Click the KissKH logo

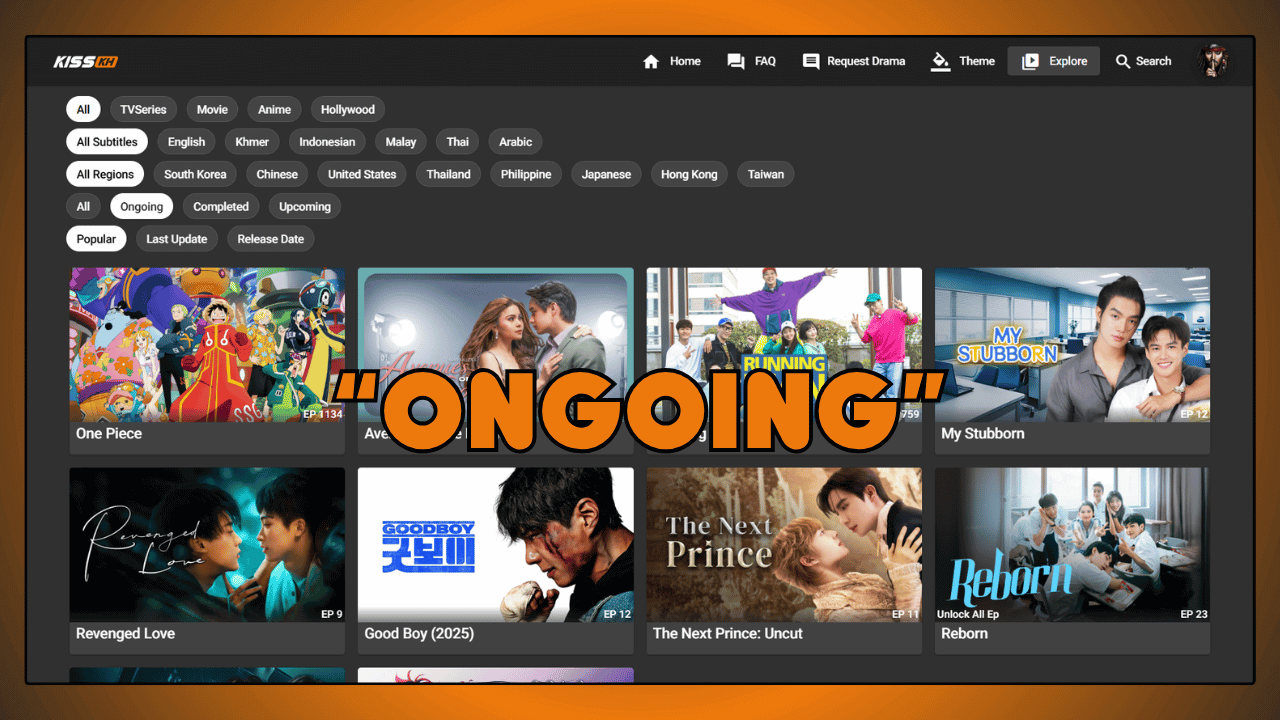tap(86, 62)
